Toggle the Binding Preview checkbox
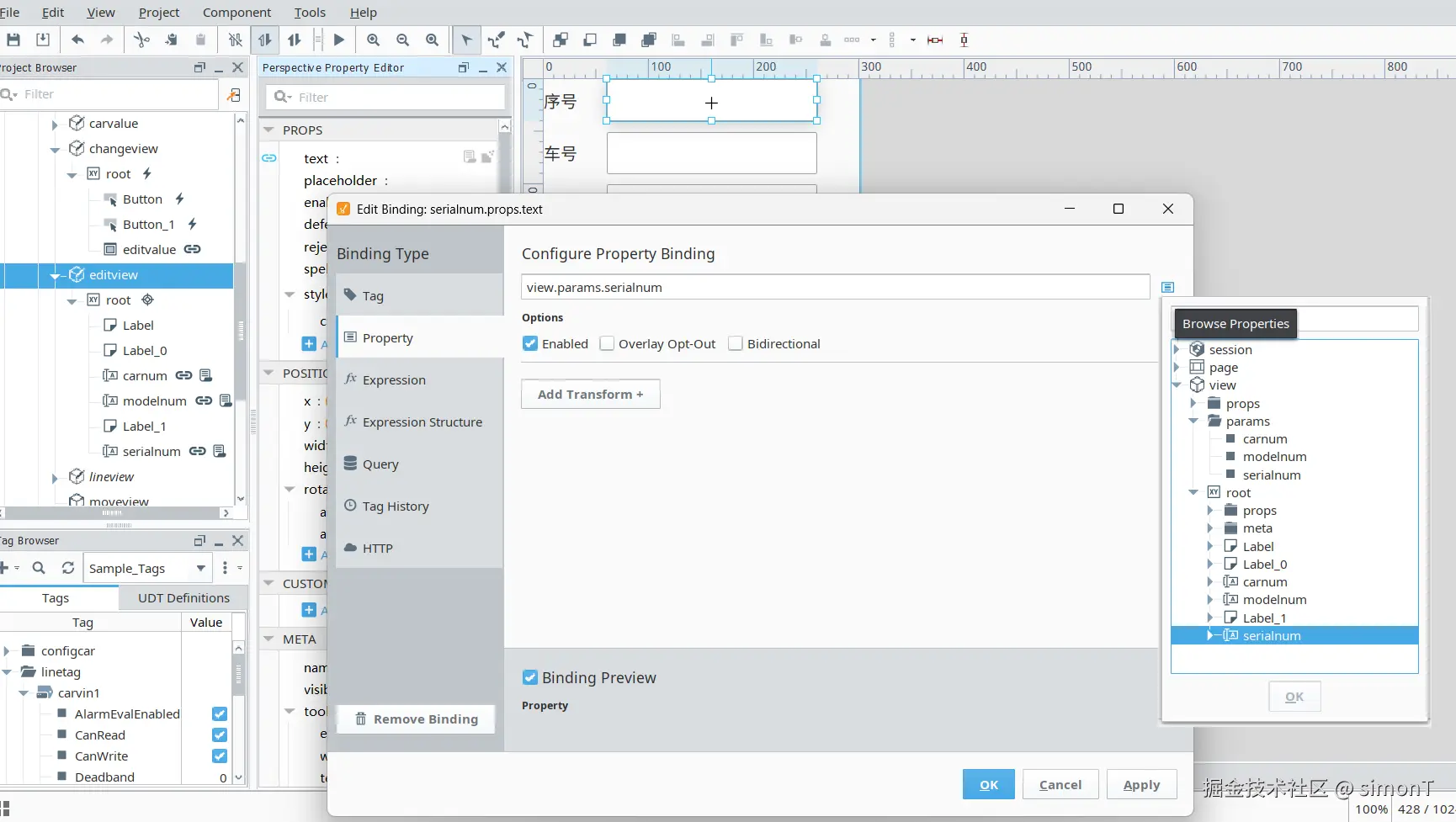The height and width of the screenshot is (822, 1456). tap(530, 677)
